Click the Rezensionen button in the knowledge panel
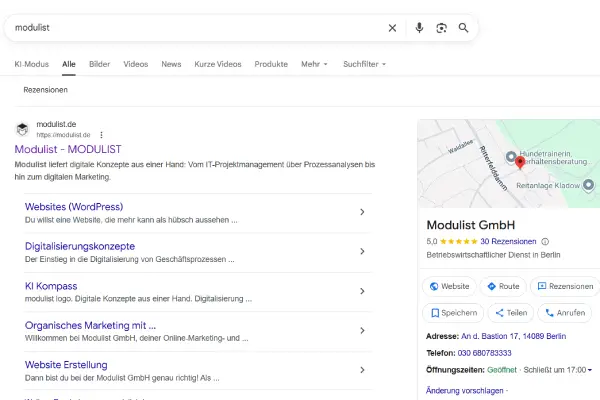This screenshot has width=600, height=400. tap(565, 286)
